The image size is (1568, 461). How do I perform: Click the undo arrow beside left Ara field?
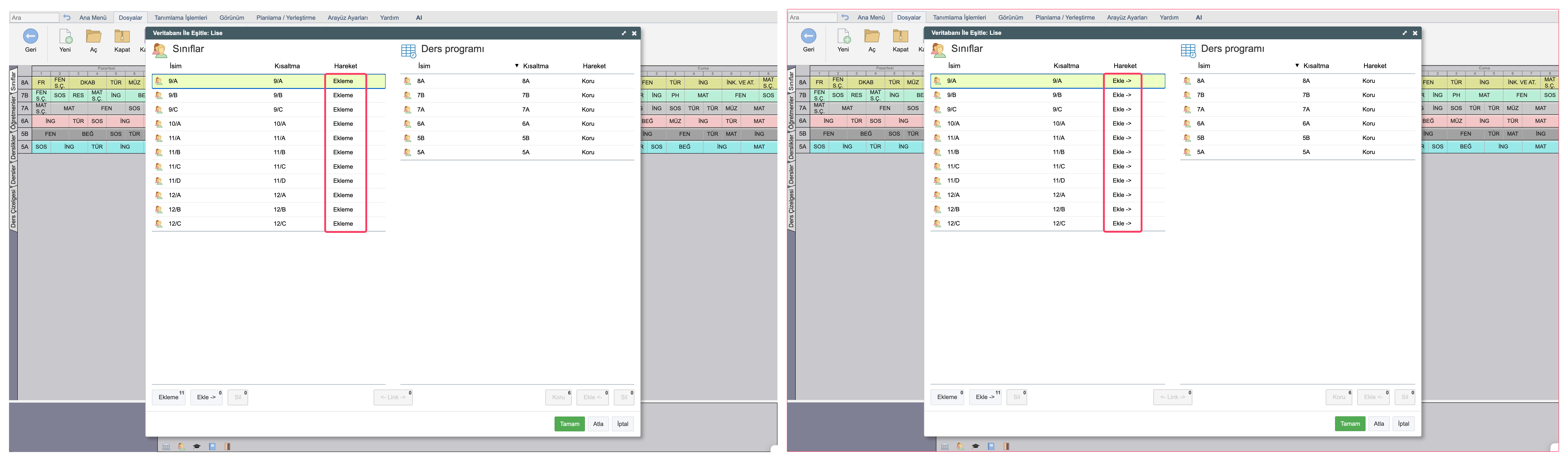pos(67,18)
